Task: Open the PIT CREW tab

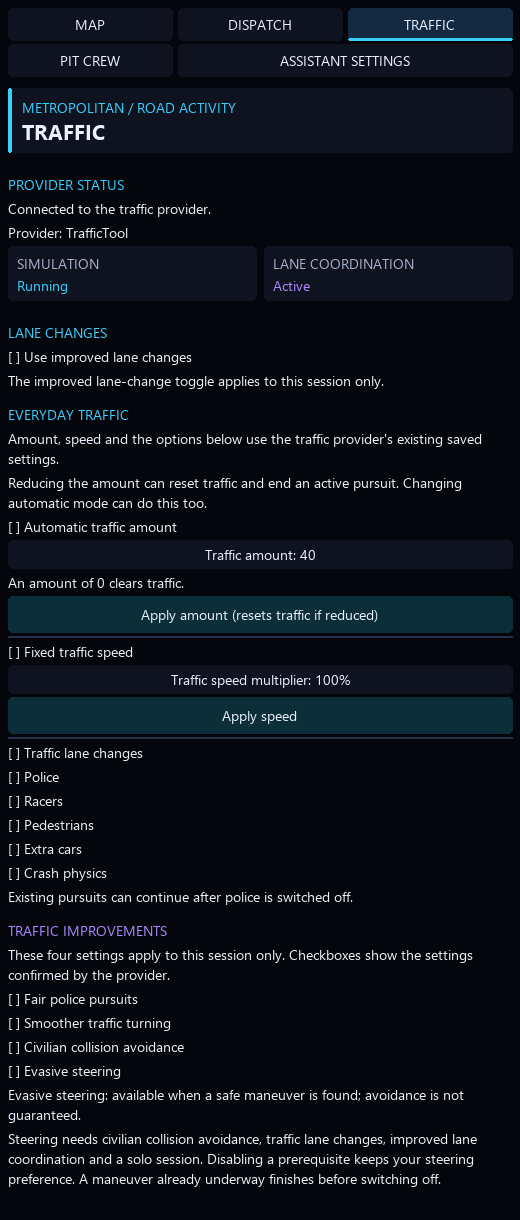Action: [90, 61]
